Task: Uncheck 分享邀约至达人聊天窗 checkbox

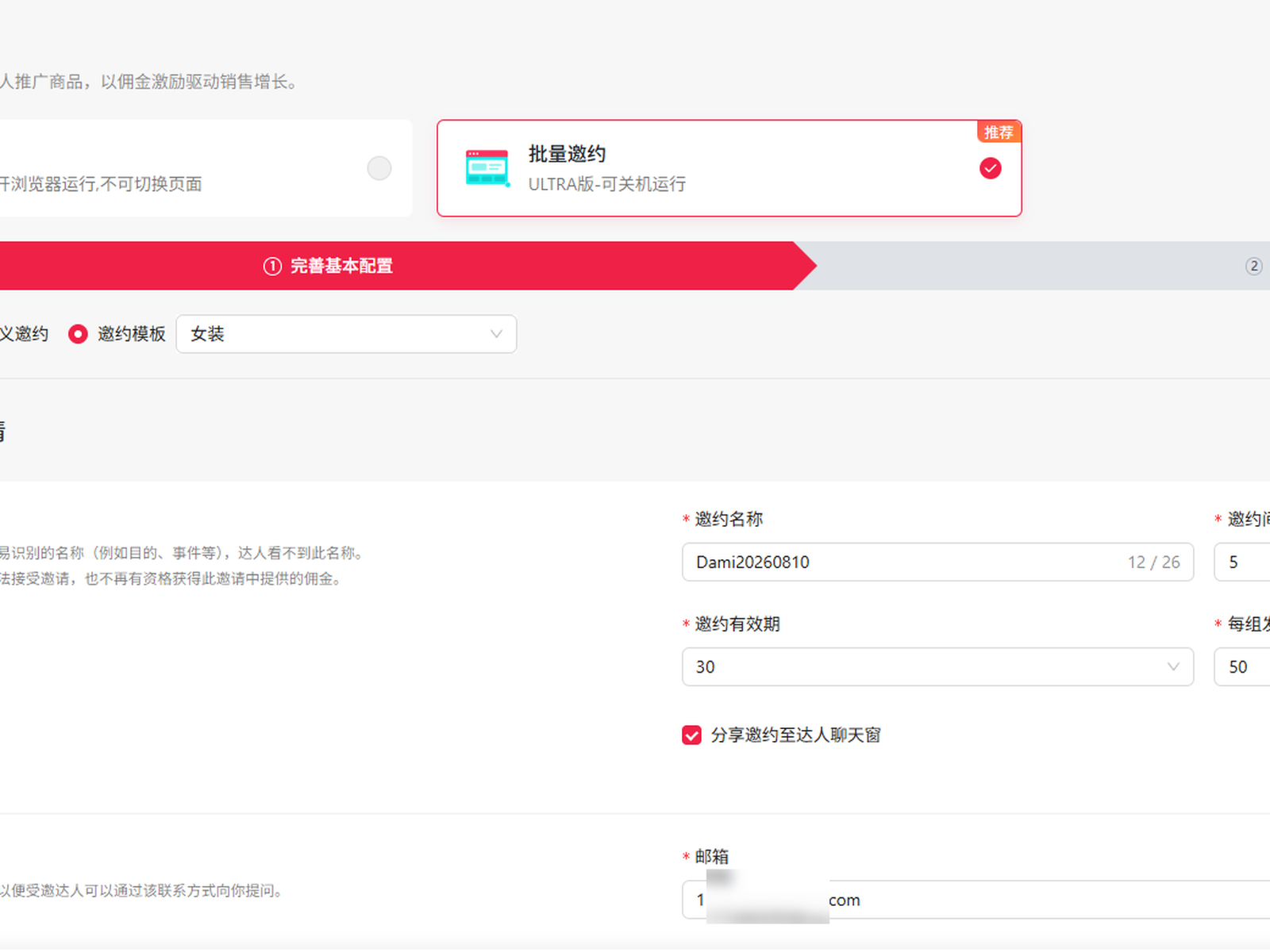Action: click(x=691, y=735)
